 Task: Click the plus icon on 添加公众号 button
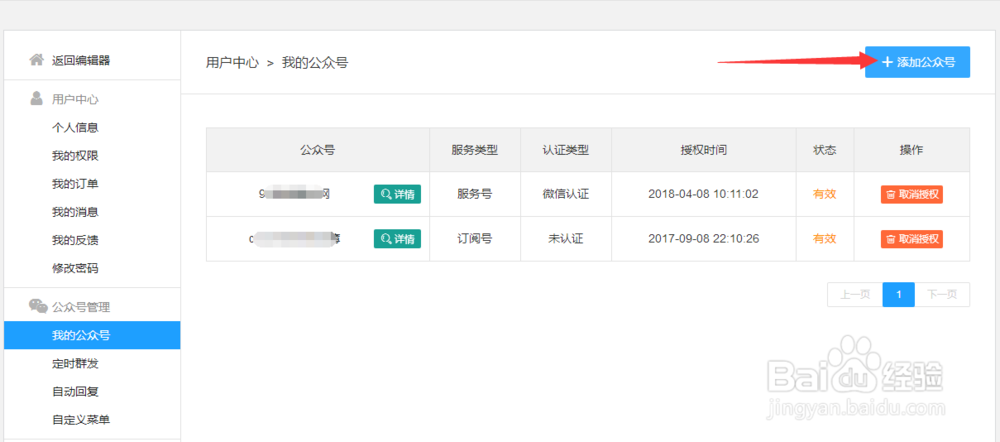[x=887, y=62]
